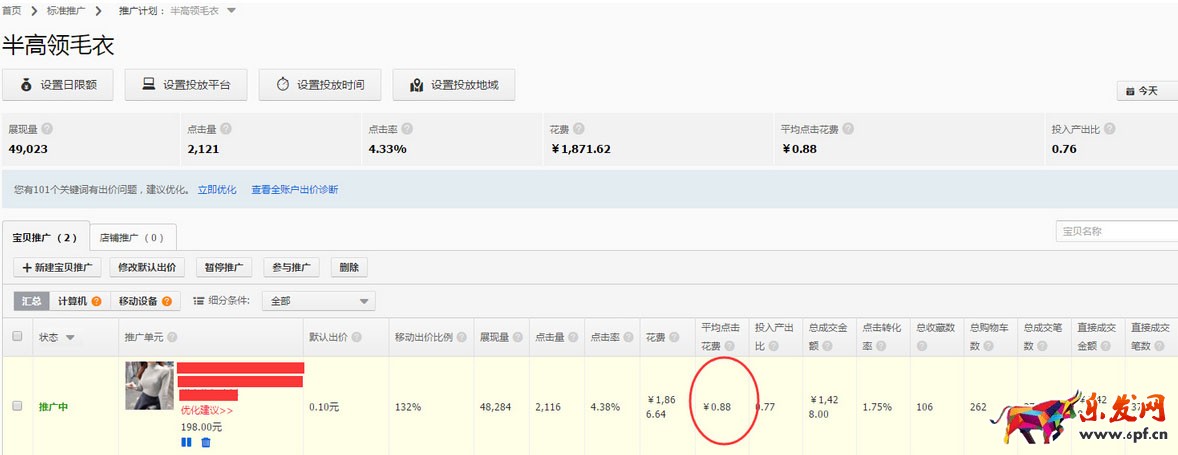This screenshot has width=1178, height=455.
Task: Tick the select-all checkbox in table header
Action: pyautogui.click(x=17, y=337)
